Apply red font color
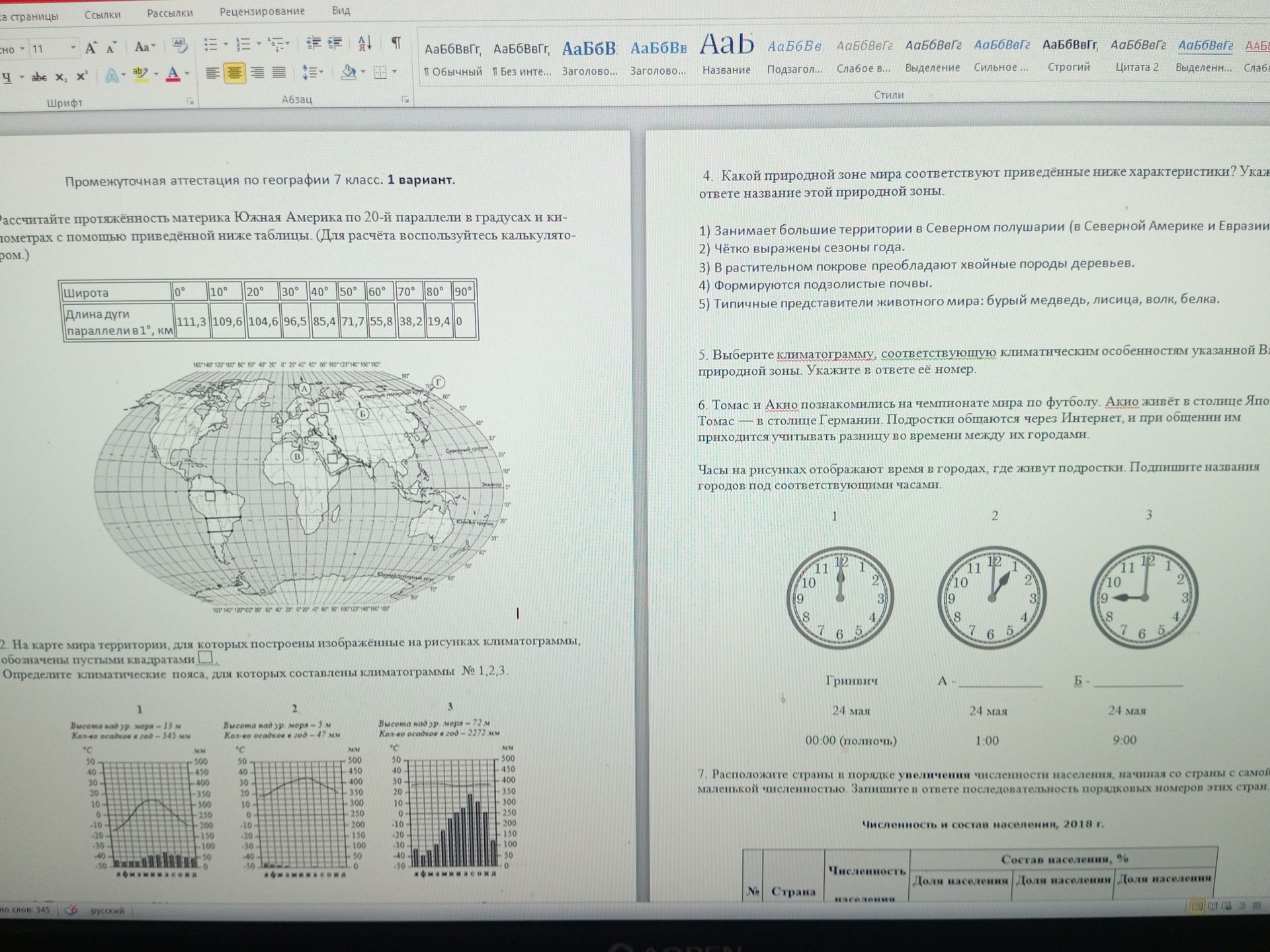Screen dimensions: 1270x952 click(173, 74)
